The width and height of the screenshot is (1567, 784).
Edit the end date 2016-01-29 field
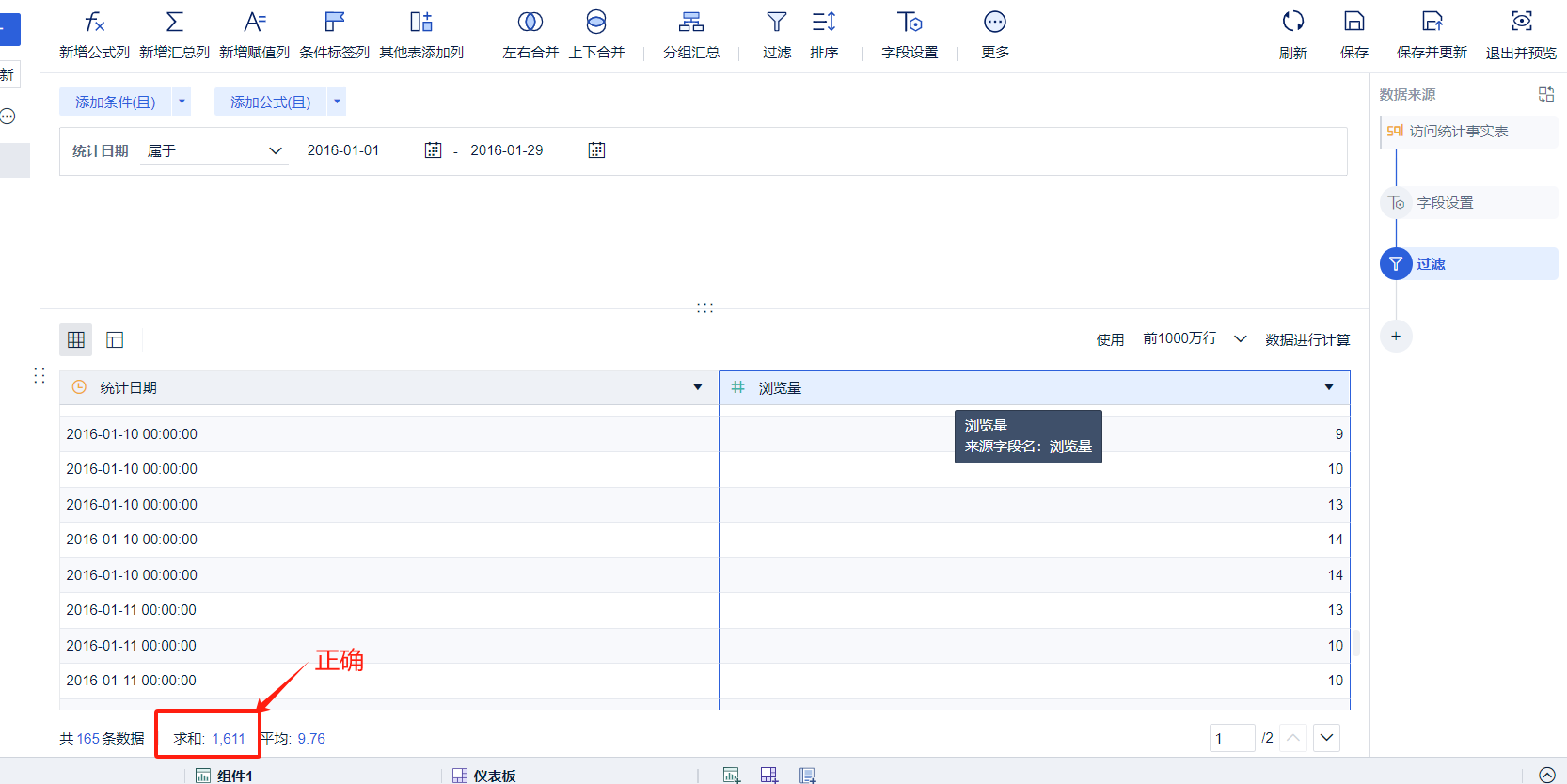(x=525, y=150)
